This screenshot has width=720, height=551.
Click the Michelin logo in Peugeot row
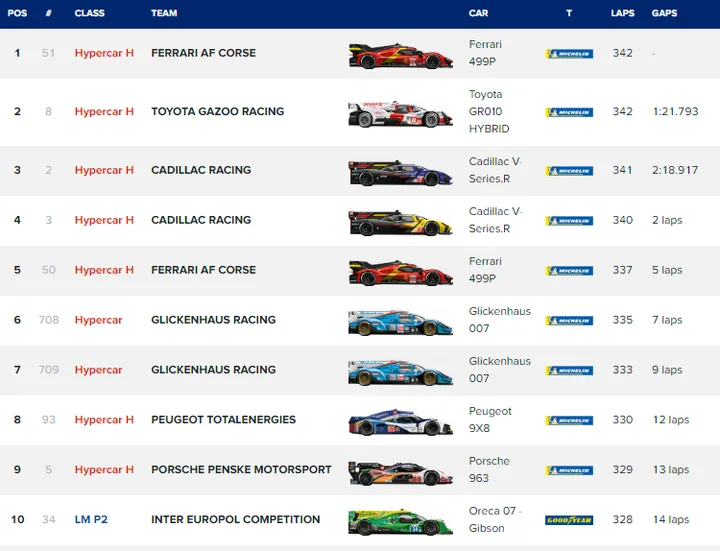(x=569, y=421)
